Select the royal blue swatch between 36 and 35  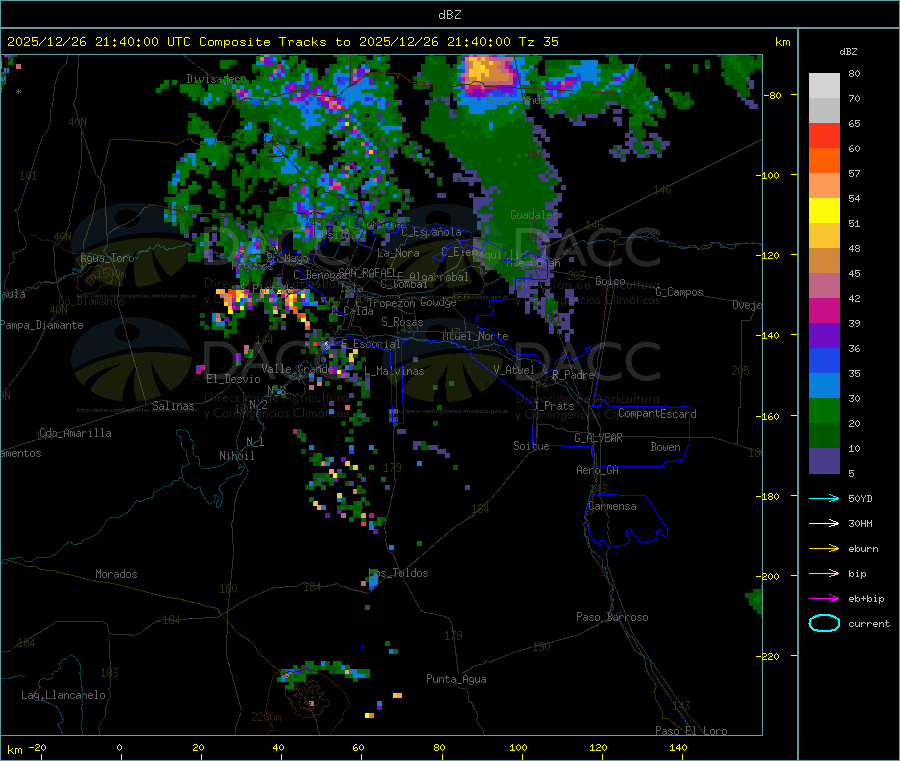[824, 361]
